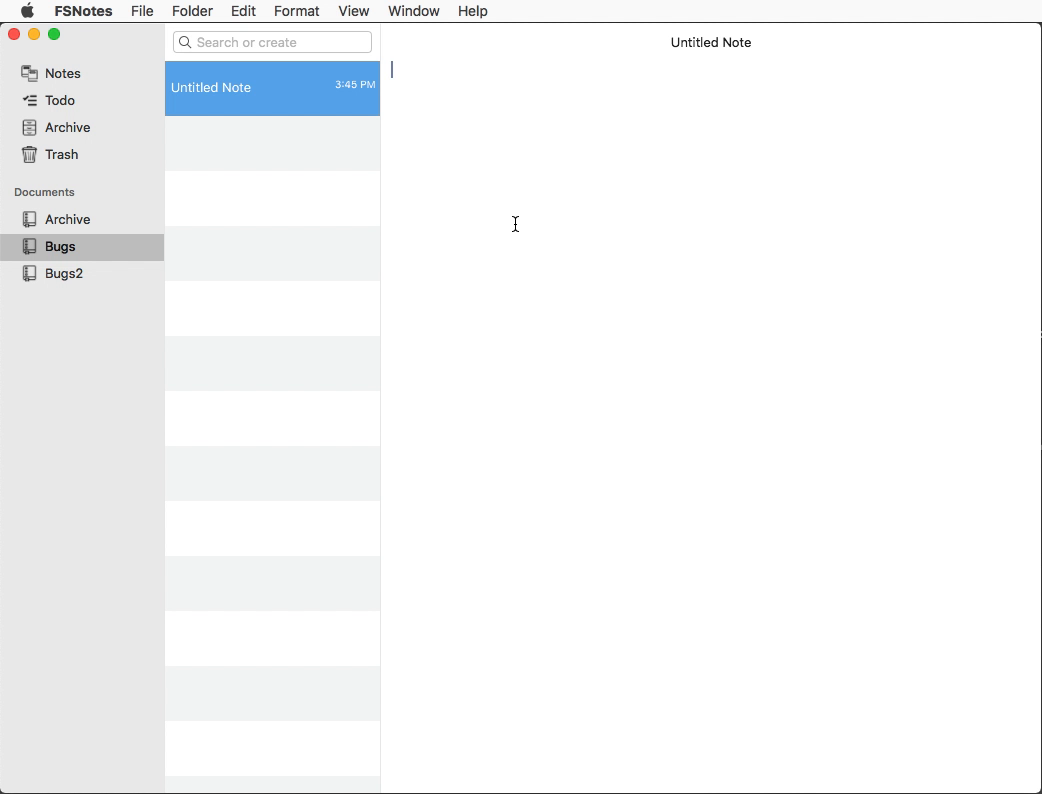Open the Window menu
Image resolution: width=1042 pixels, height=794 pixels.
click(x=413, y=11)
